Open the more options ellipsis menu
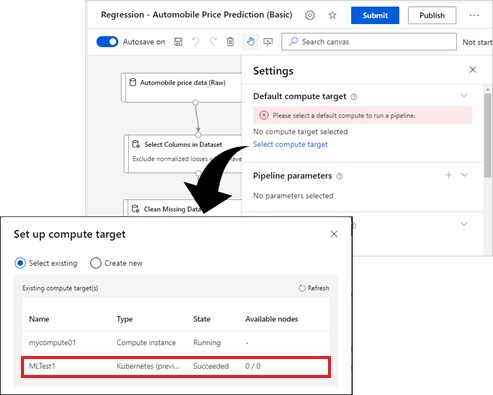493x395 pixels. 474,15
